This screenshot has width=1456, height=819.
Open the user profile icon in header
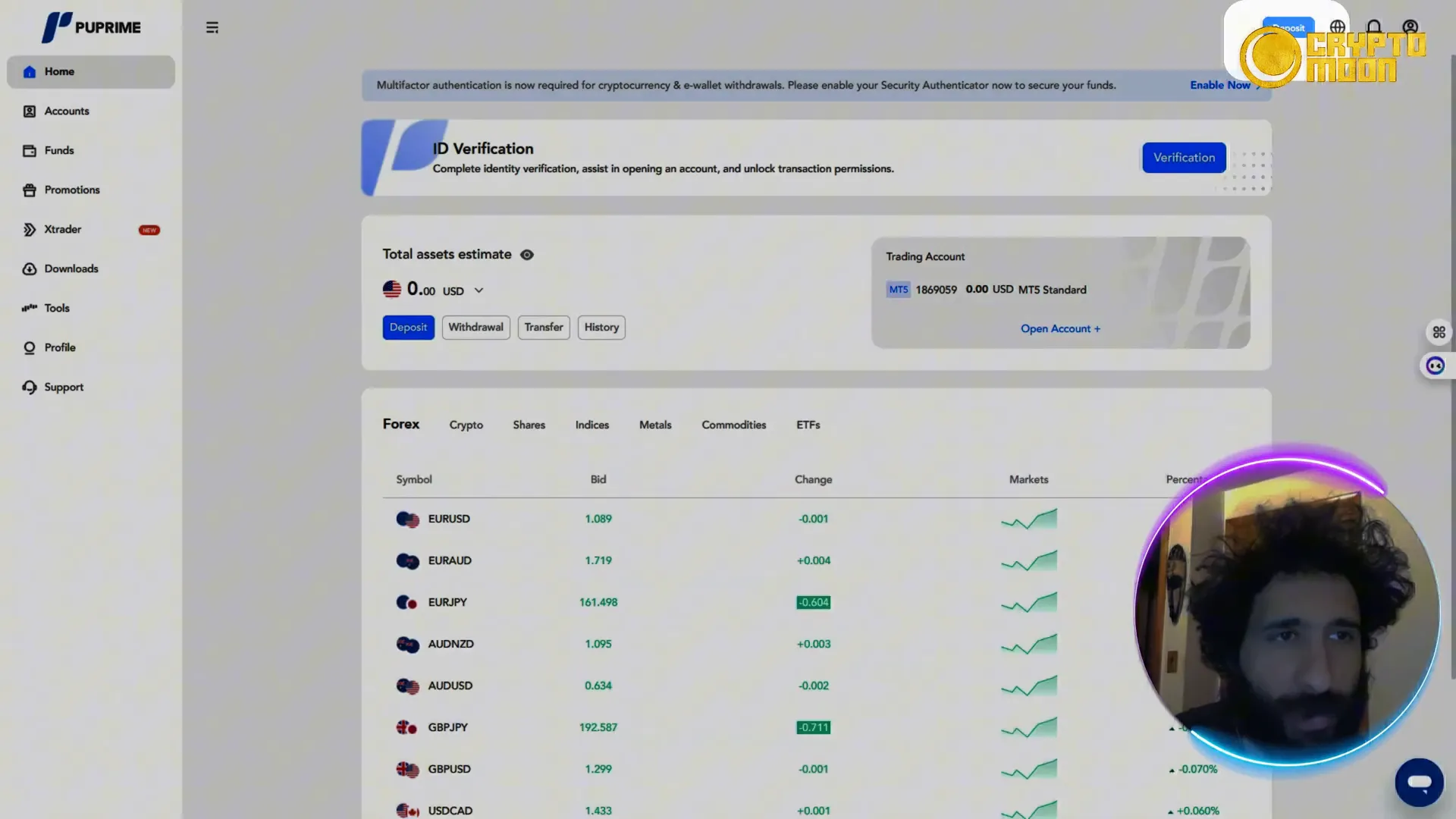[1410, 27]
